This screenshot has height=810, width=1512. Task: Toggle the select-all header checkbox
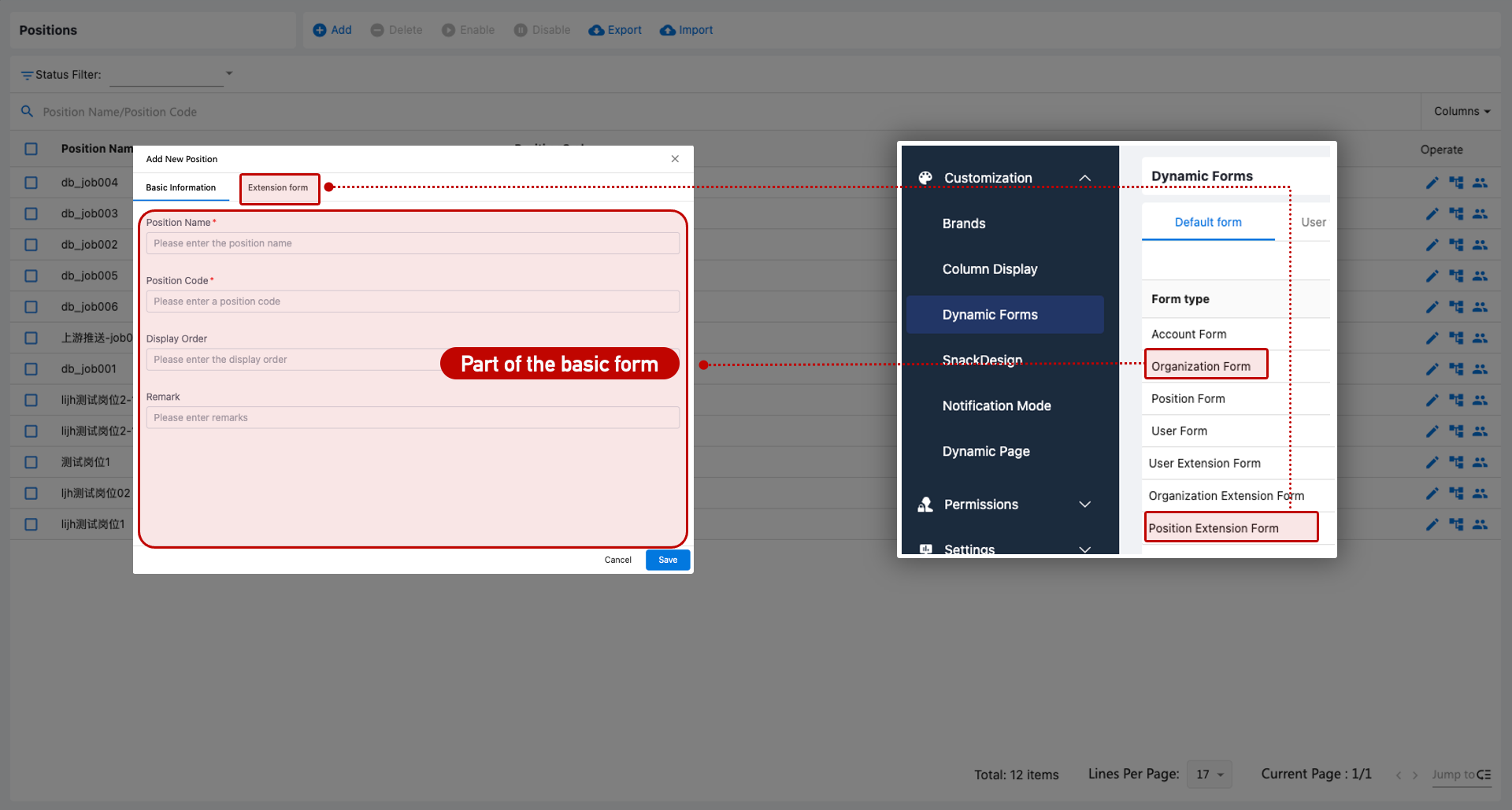coord(31,149)
